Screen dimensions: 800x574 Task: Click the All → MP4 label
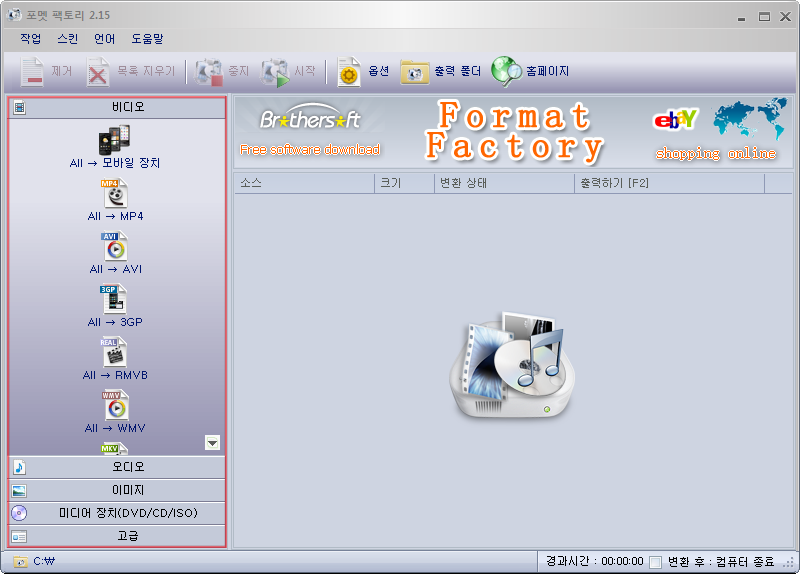[x=115, y=216]
